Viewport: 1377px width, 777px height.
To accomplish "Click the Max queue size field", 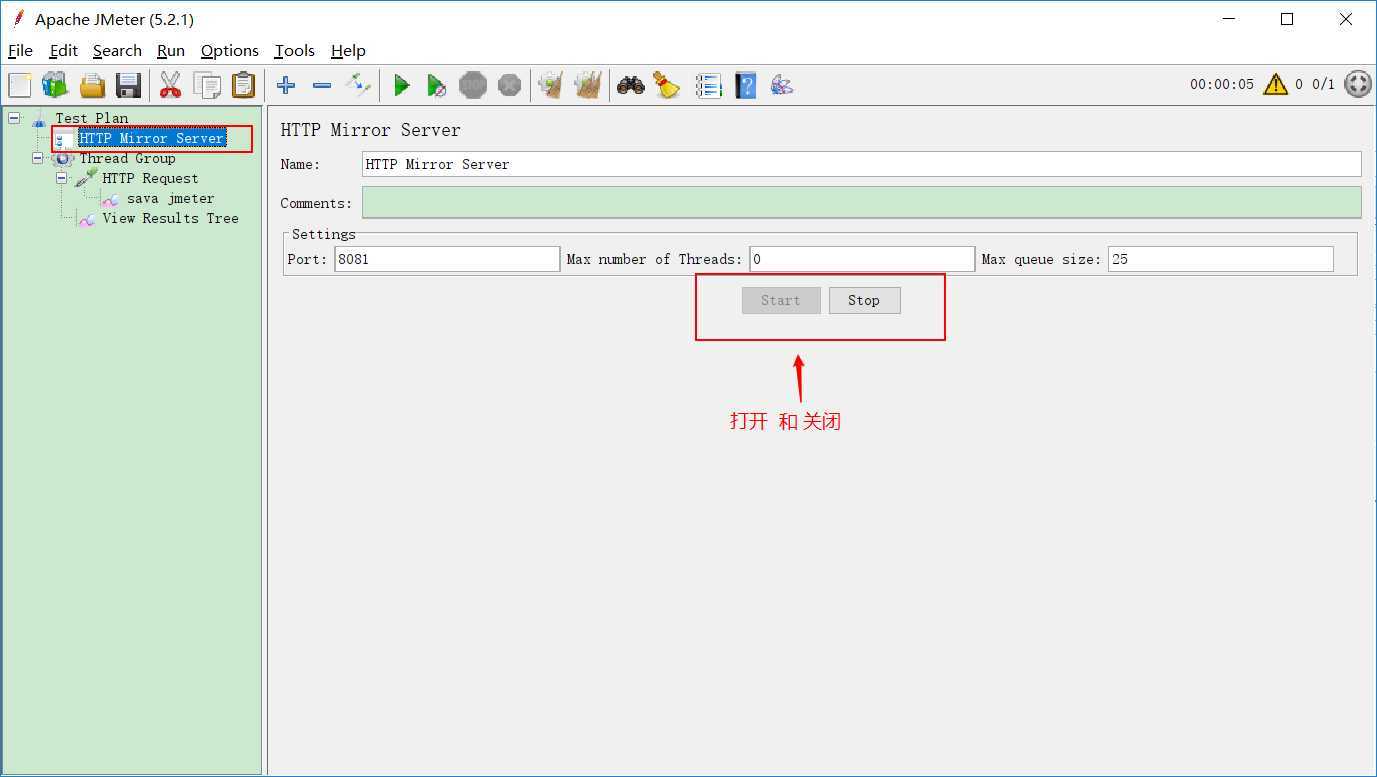I will pyautogui.click(x=1221, y=259).
